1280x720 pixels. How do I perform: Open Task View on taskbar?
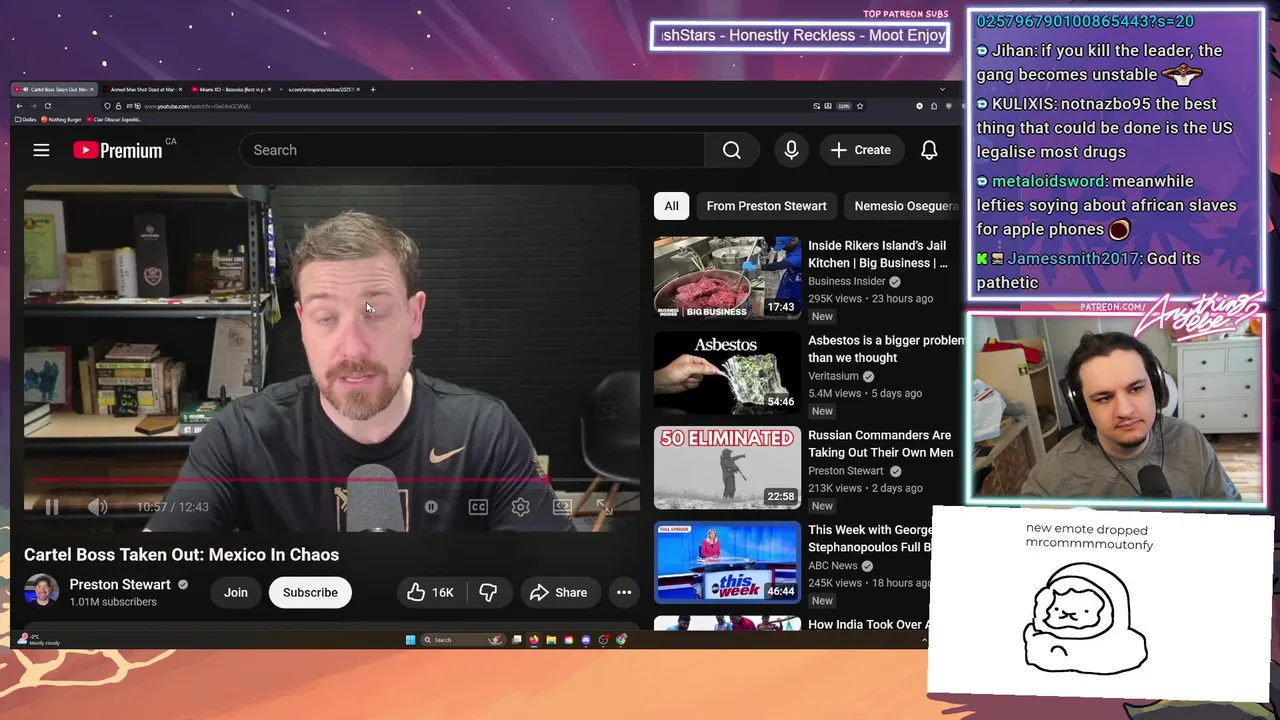(517, 640)
